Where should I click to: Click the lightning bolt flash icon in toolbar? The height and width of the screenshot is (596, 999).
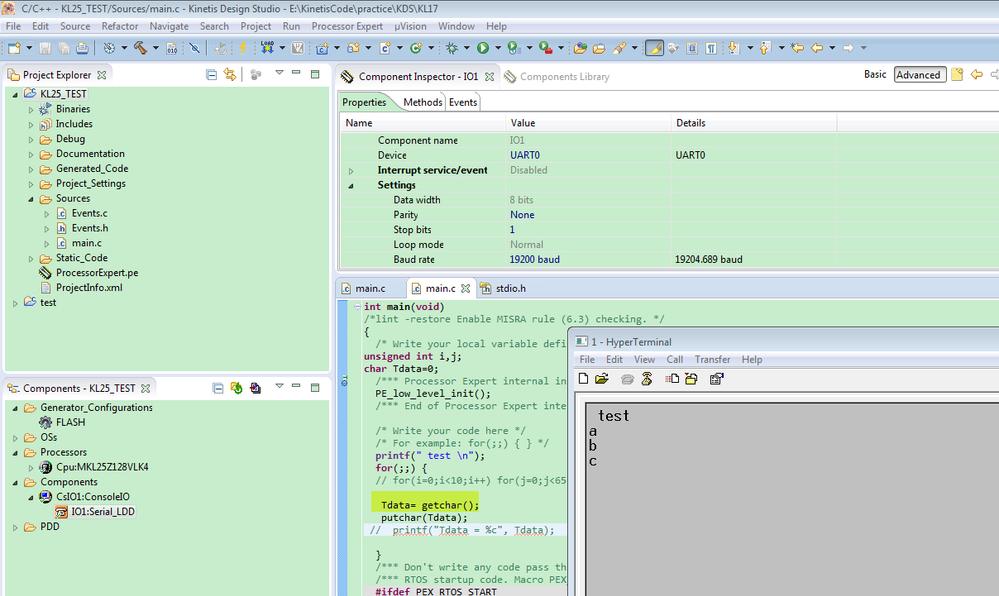[x=243, y=48]
